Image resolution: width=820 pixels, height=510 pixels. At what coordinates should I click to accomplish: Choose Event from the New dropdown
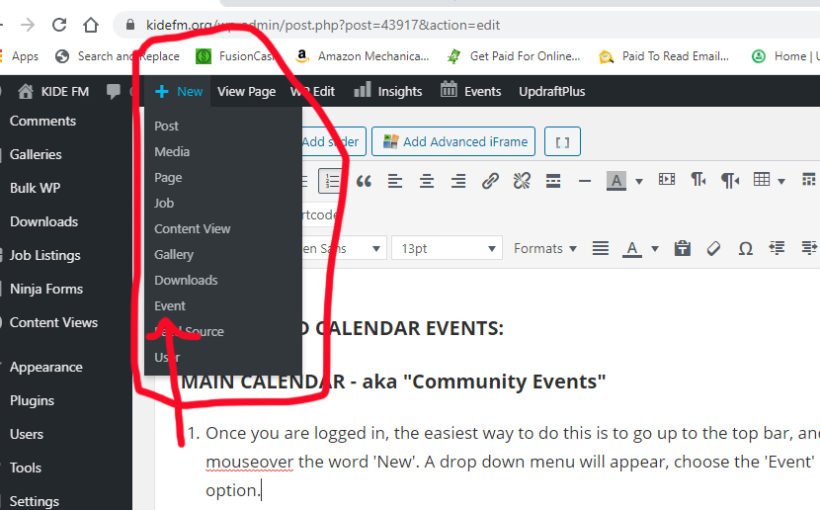click(x=169, y=305)
